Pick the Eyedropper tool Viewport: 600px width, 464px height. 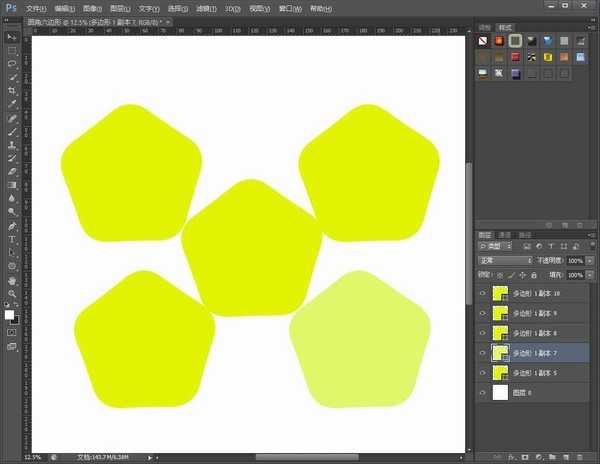coord(12,103)
